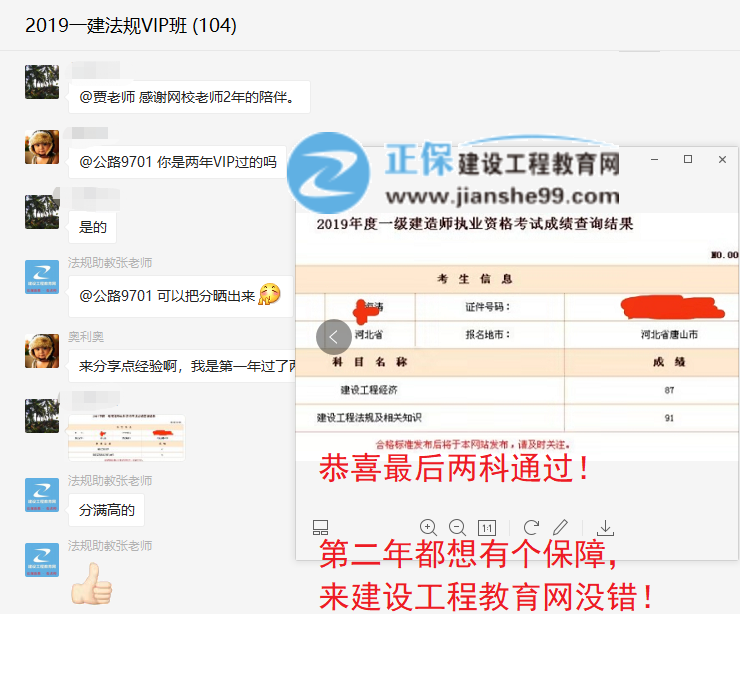The height and width of the screenshot is (681, 740).
Task: Open the edit pencil tool
Action: point(561,527)
